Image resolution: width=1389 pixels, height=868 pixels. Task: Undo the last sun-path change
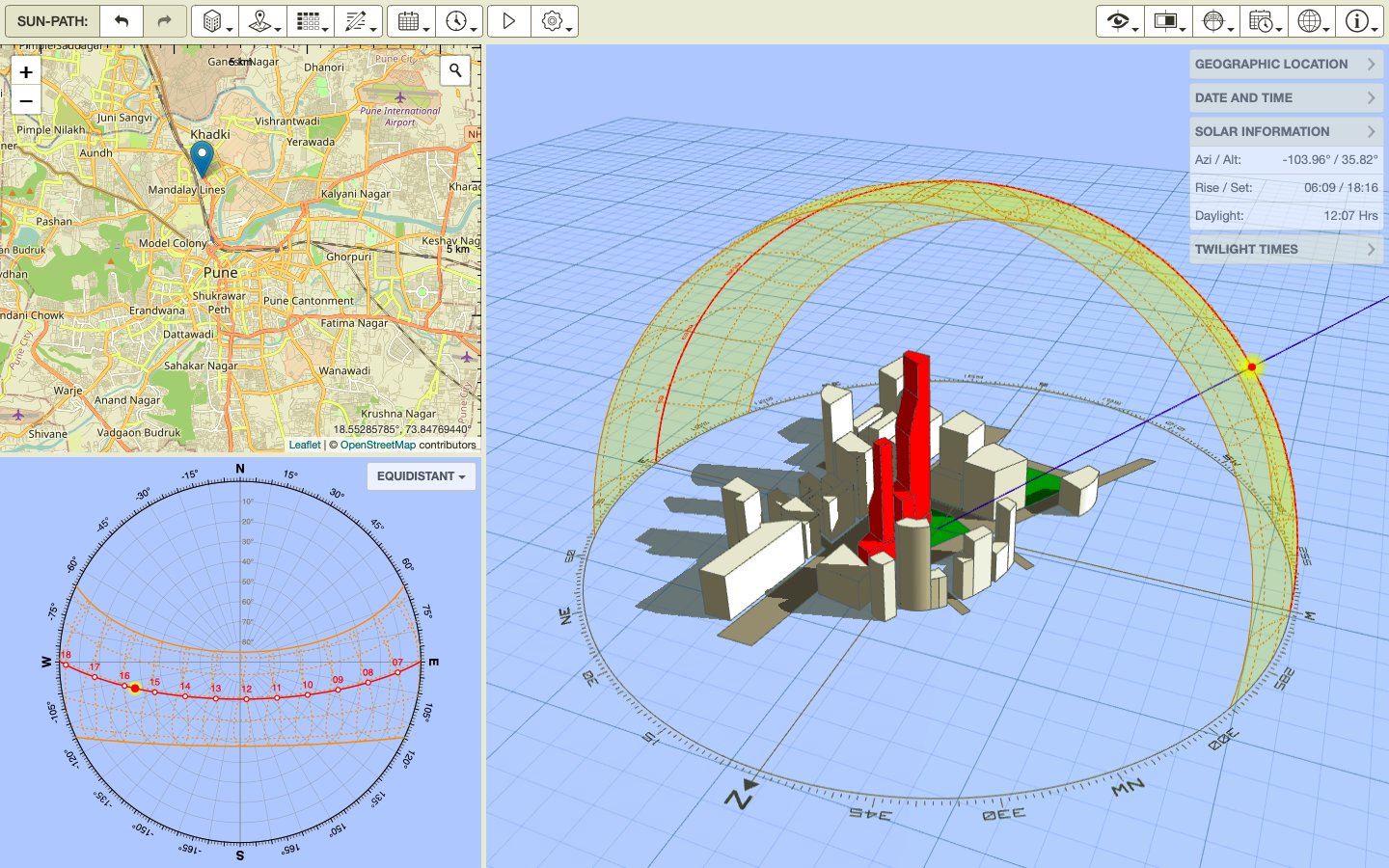(122, 21)
